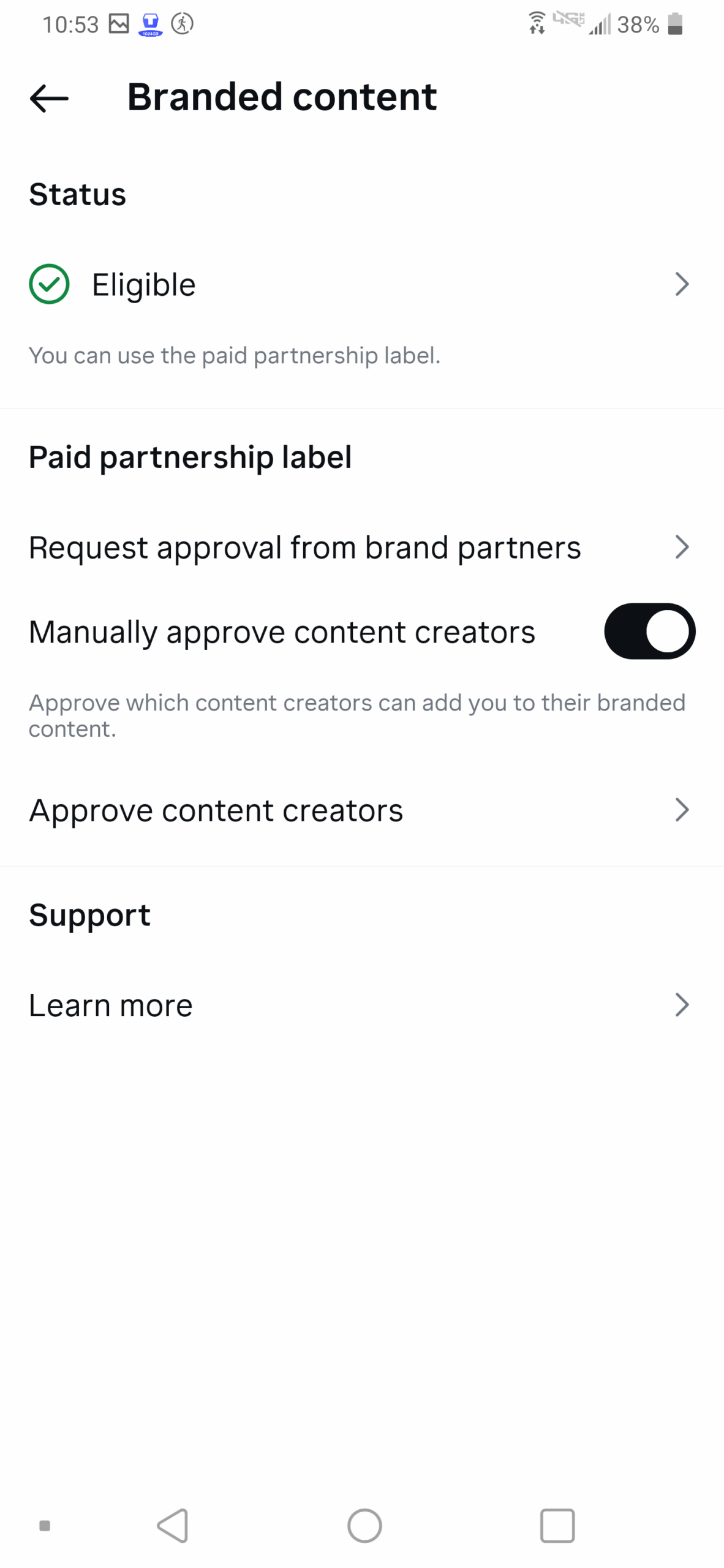
Task: Tap the Eligible status text
Action: (x=143, y=285)
